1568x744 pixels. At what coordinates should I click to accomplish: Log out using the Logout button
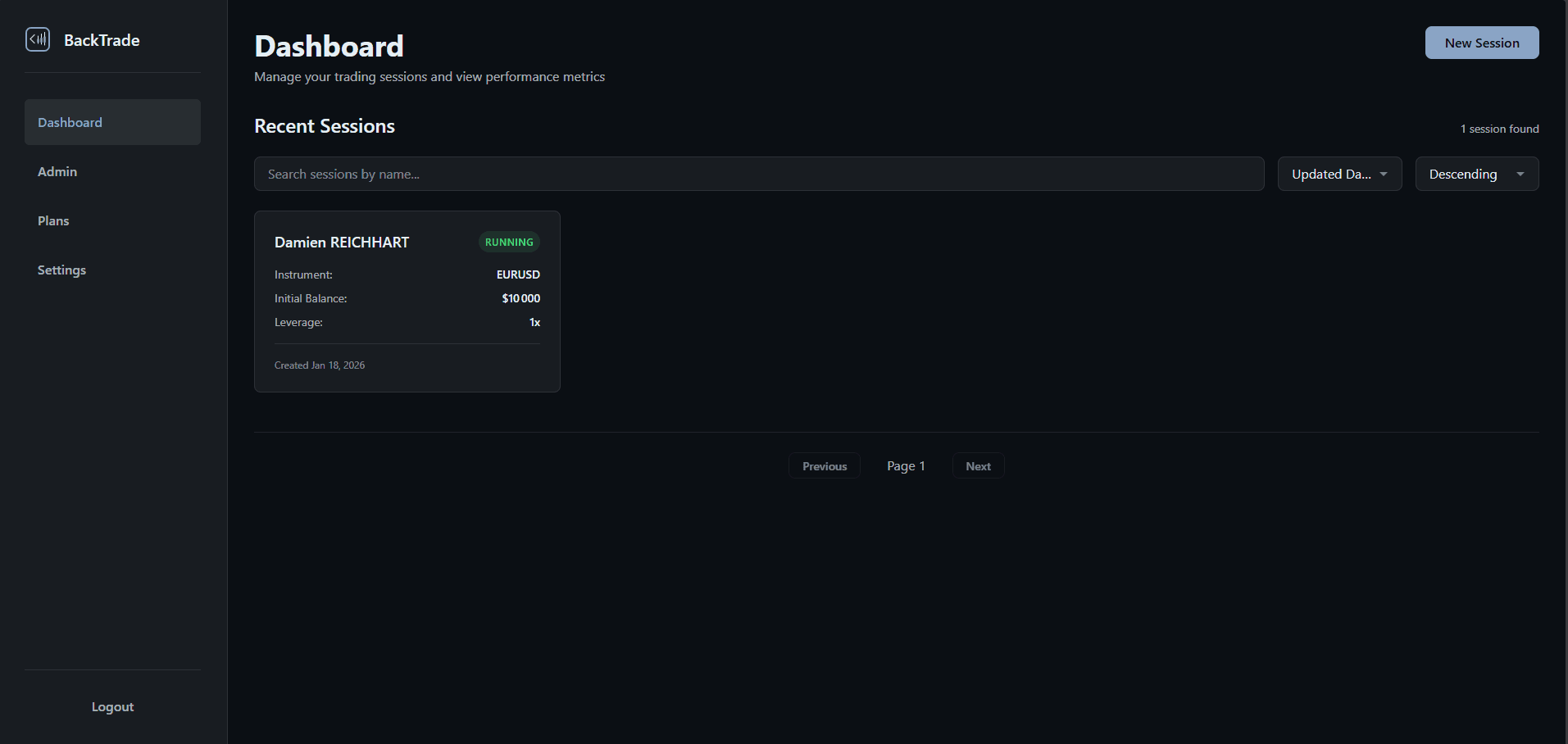[112, 706]
